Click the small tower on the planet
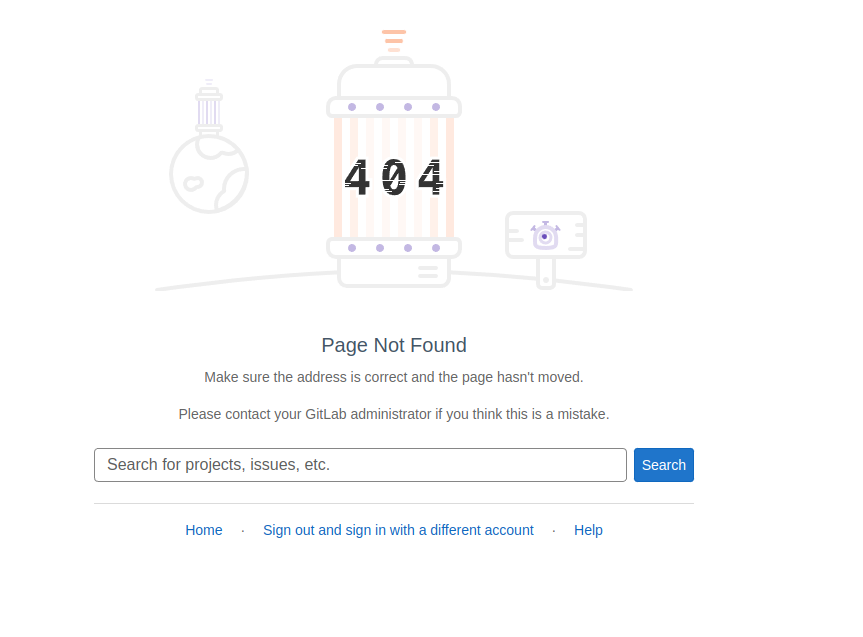This screenshot has width=863, height=637. (x=209, y=108)
